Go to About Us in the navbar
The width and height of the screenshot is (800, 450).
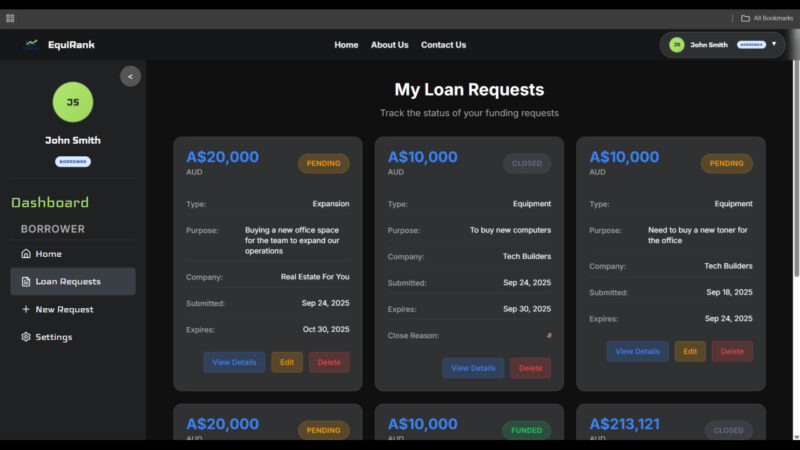(389, 45)
